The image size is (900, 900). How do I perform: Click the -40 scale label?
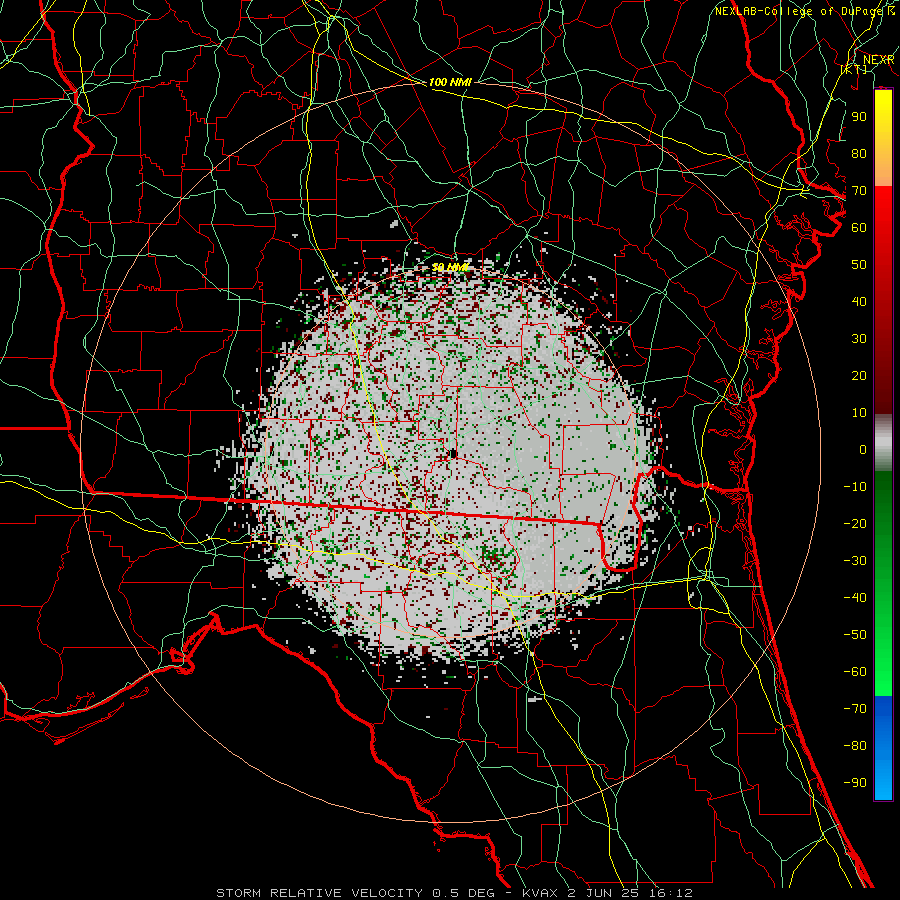coord(855,598)
